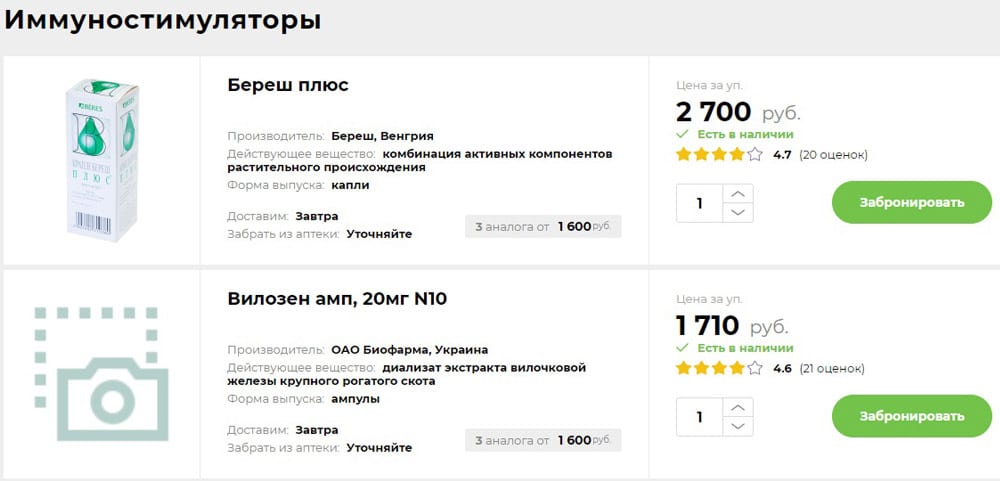
Task: Increase quantity arrow for Береш плюс
Action: (x=738, y=194)
